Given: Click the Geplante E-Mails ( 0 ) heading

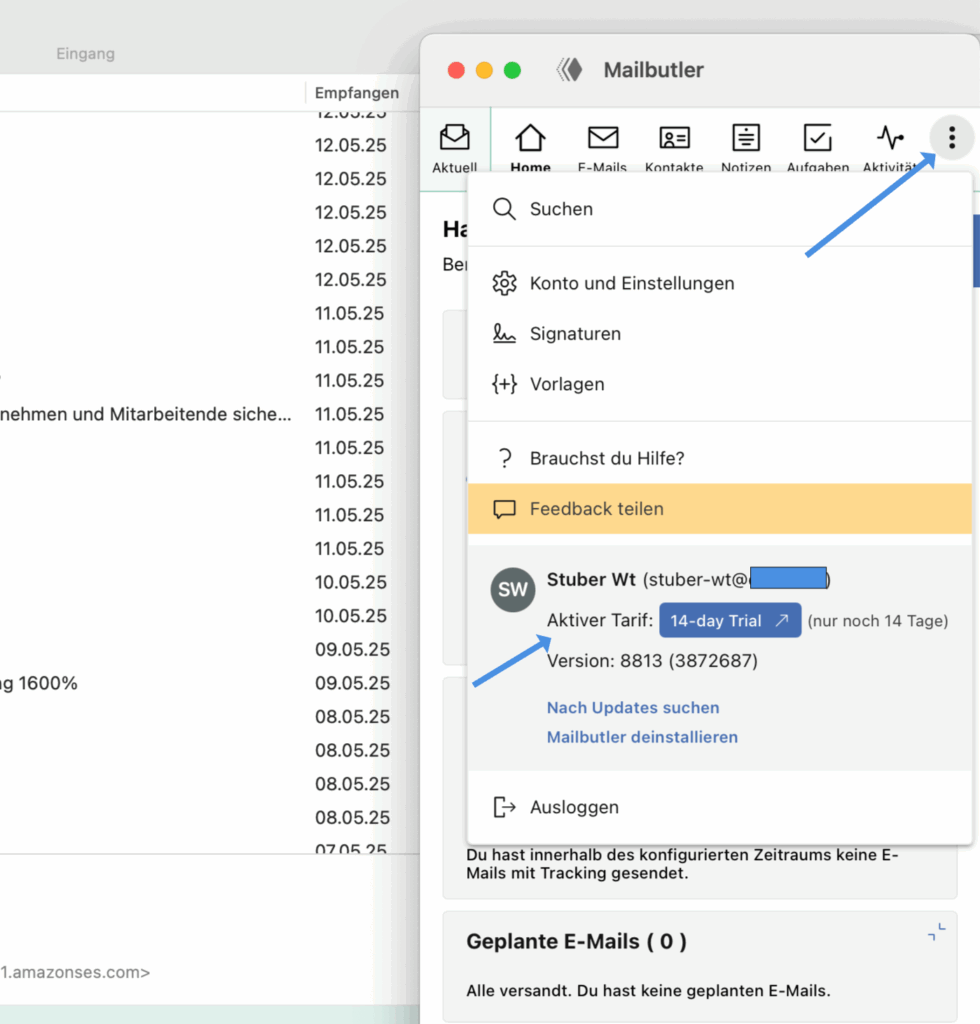Looking at the screenshot, I should (576, 941).
